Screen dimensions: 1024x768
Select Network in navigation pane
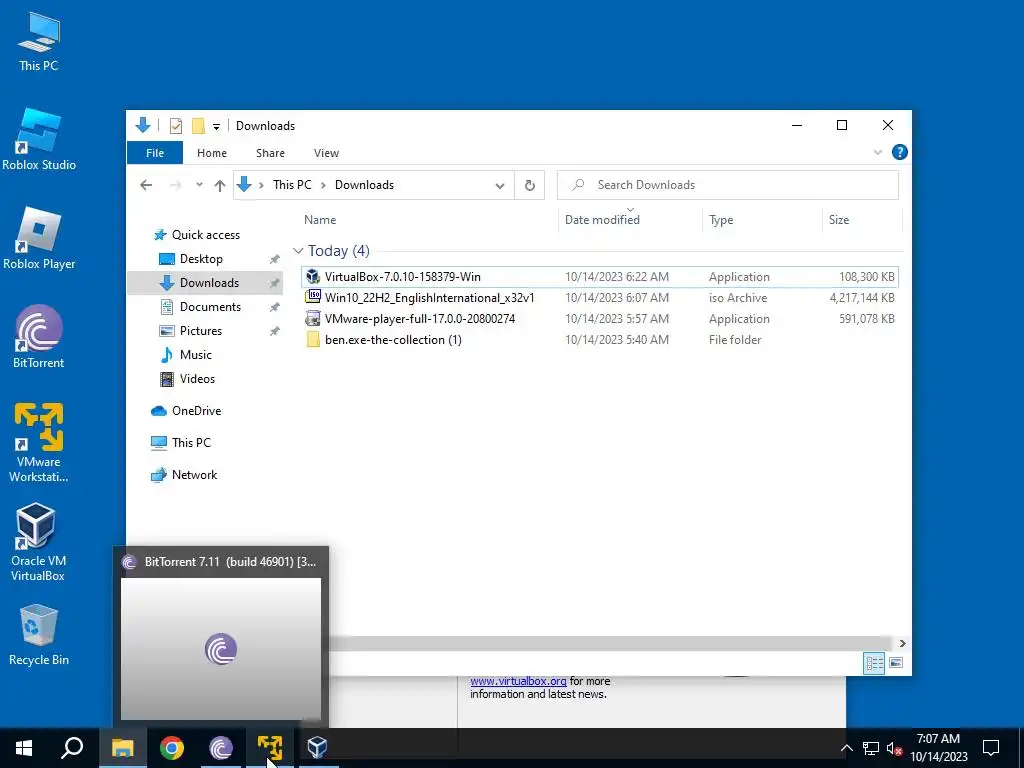194,475
